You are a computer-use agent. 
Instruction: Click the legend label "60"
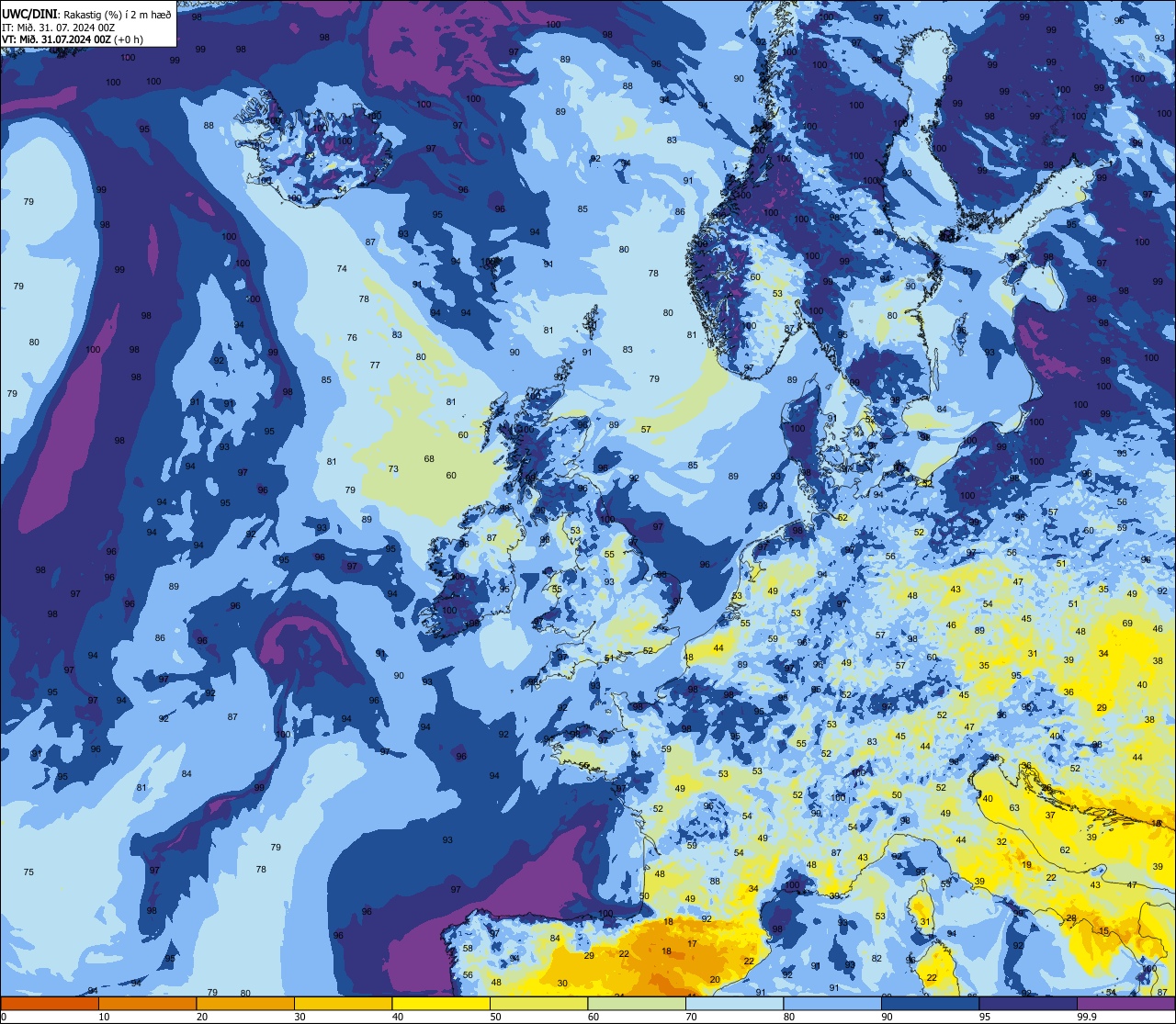pos(594,1017)
